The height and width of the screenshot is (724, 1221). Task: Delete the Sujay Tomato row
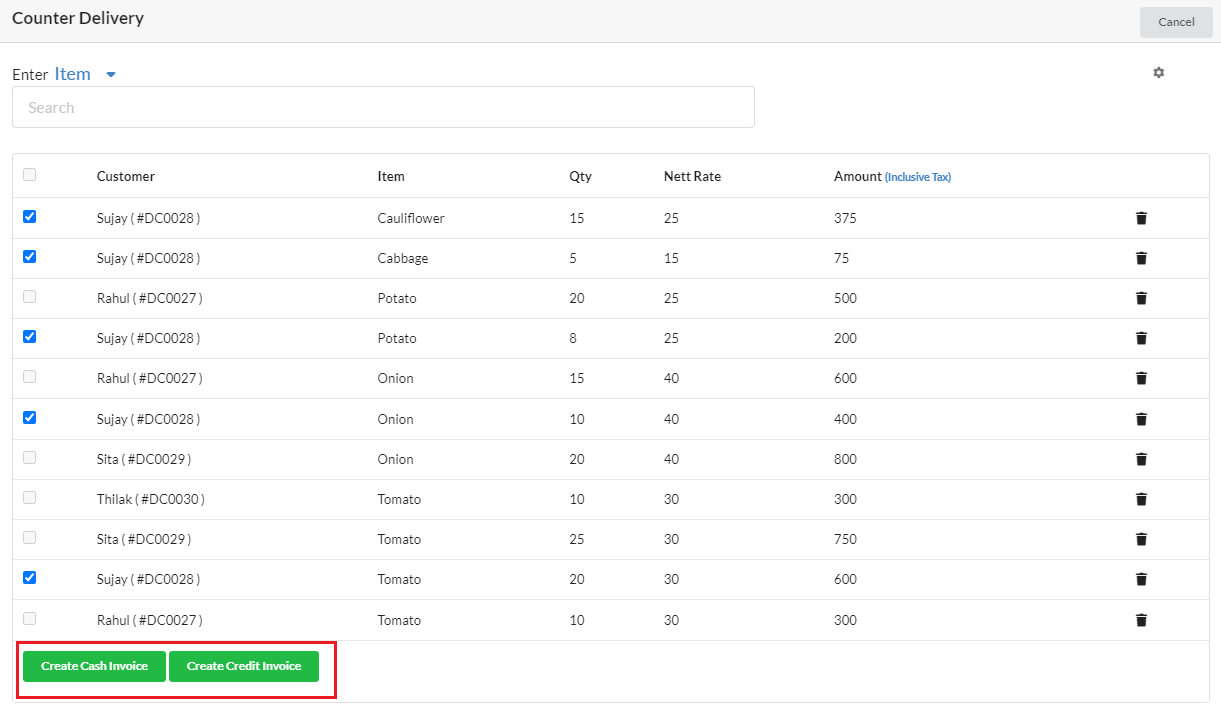click(1141, 579)
